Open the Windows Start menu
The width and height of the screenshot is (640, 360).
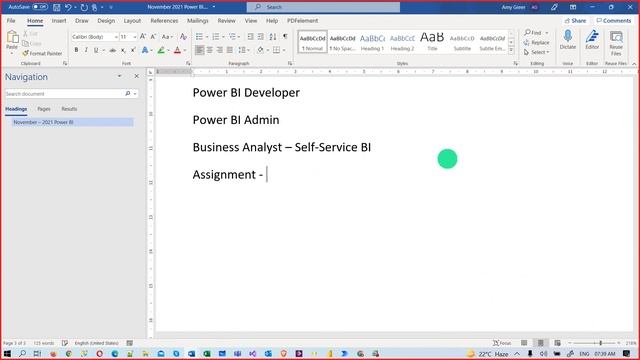tap(7, 353)
